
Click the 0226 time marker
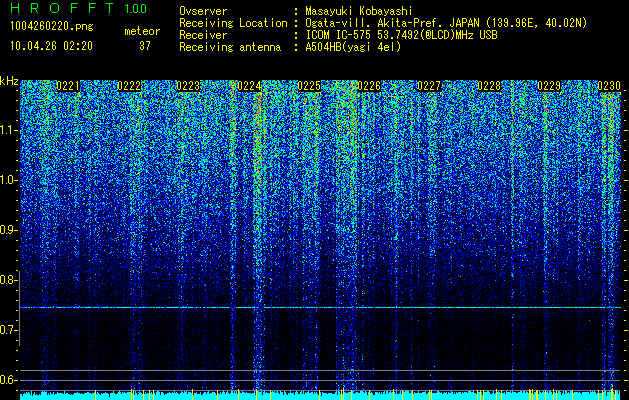click(x=369, y=86)
